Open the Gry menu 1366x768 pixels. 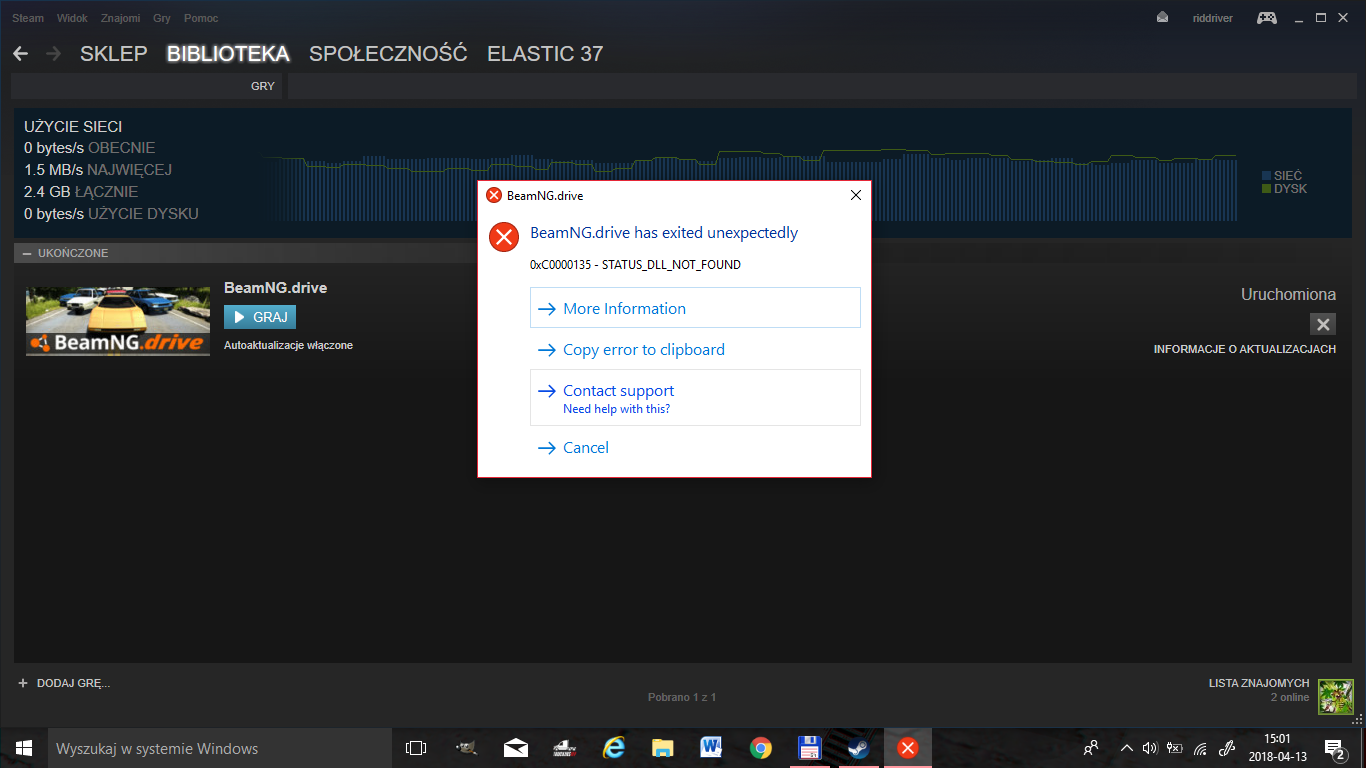[162, 18]
